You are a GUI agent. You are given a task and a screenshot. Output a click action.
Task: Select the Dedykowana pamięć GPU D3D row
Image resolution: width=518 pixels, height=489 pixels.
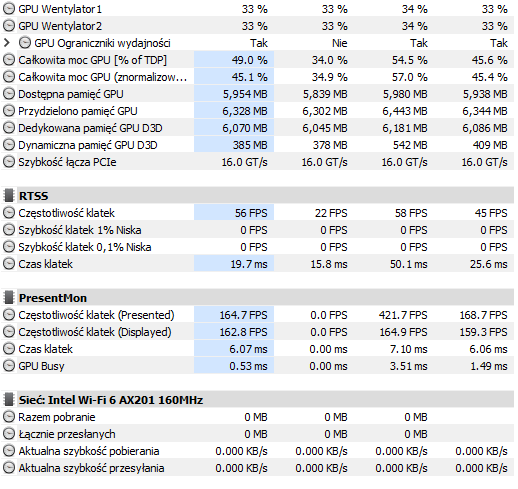257,128
